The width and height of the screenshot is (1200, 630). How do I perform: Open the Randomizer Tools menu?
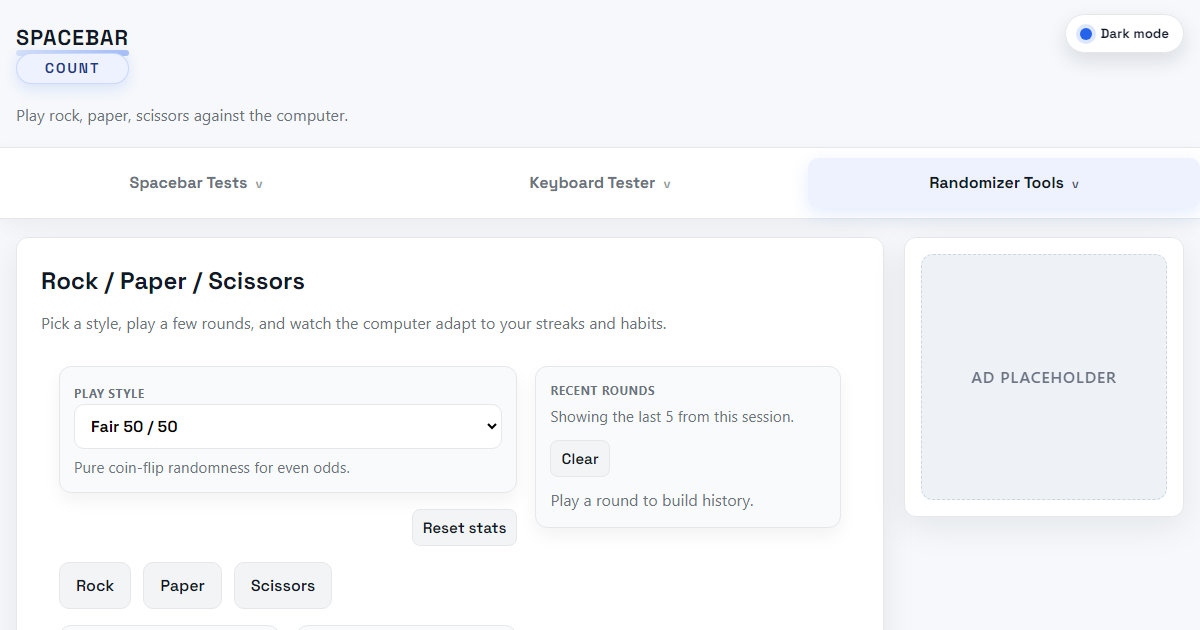pos(1004,183)
